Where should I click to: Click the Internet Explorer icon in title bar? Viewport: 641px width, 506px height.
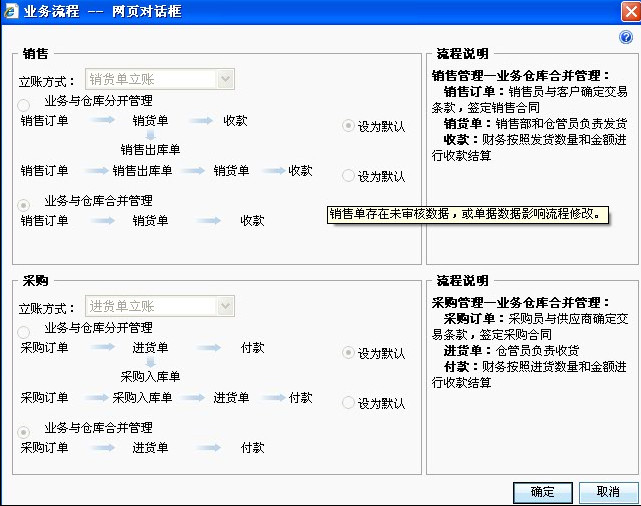click(10, 11)
